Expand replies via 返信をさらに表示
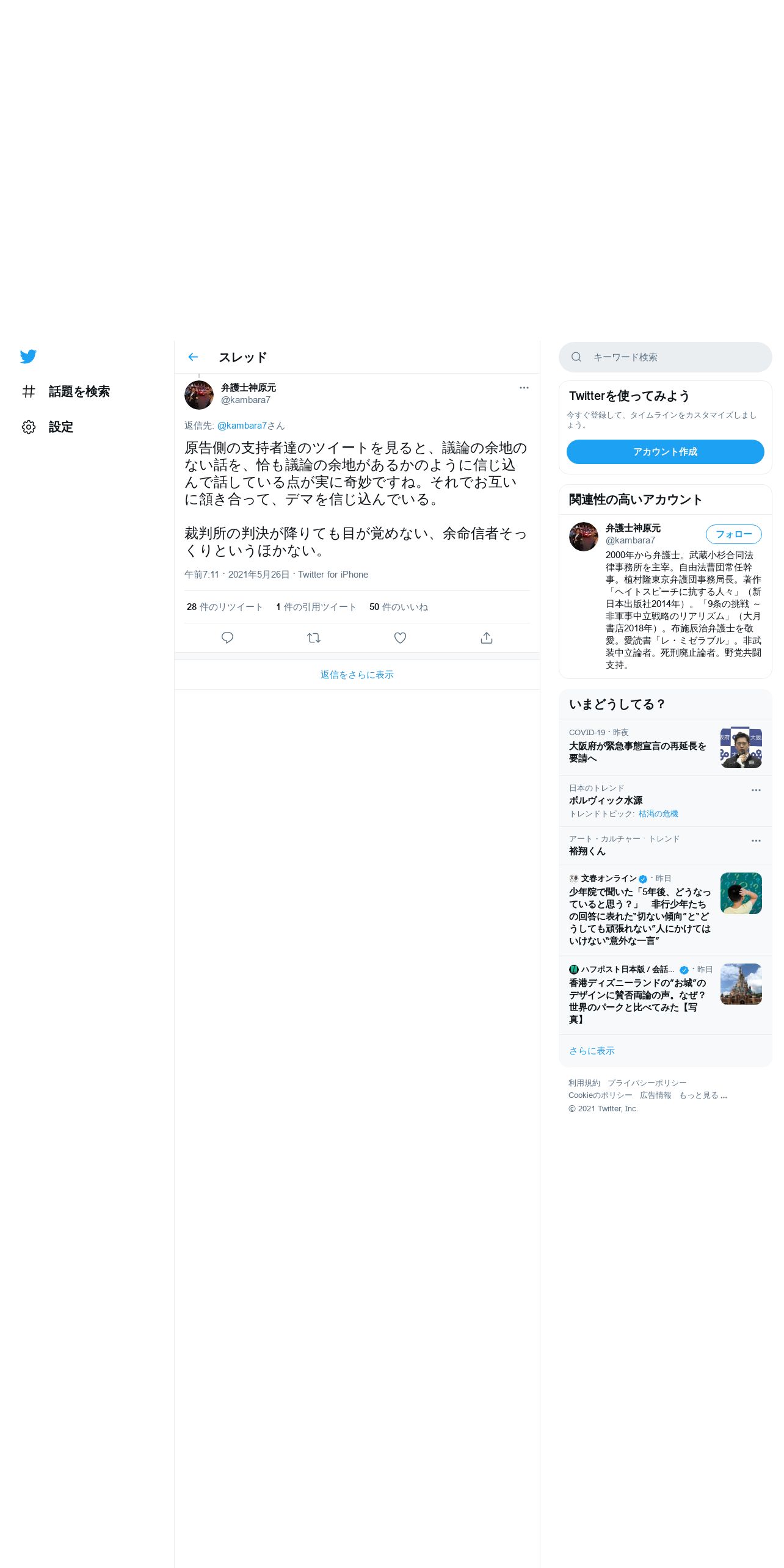 tap(357, 675)
